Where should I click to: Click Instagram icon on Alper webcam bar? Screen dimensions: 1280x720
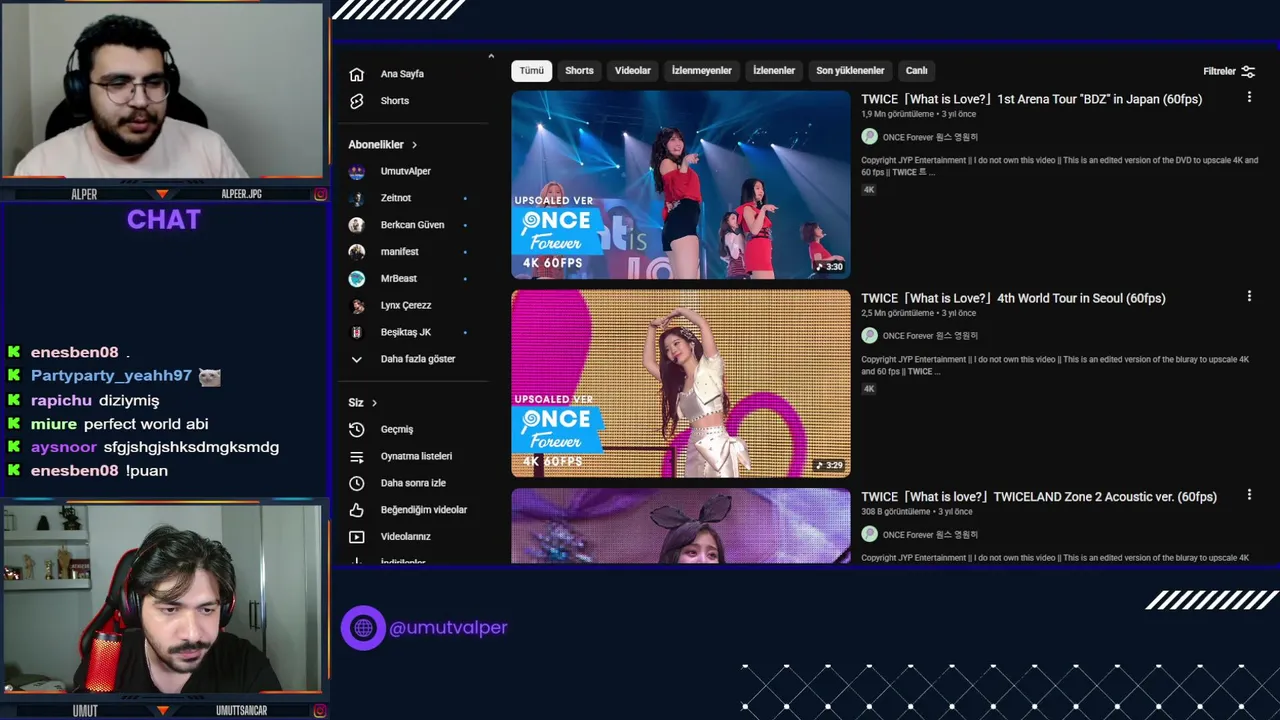[320, 194]
